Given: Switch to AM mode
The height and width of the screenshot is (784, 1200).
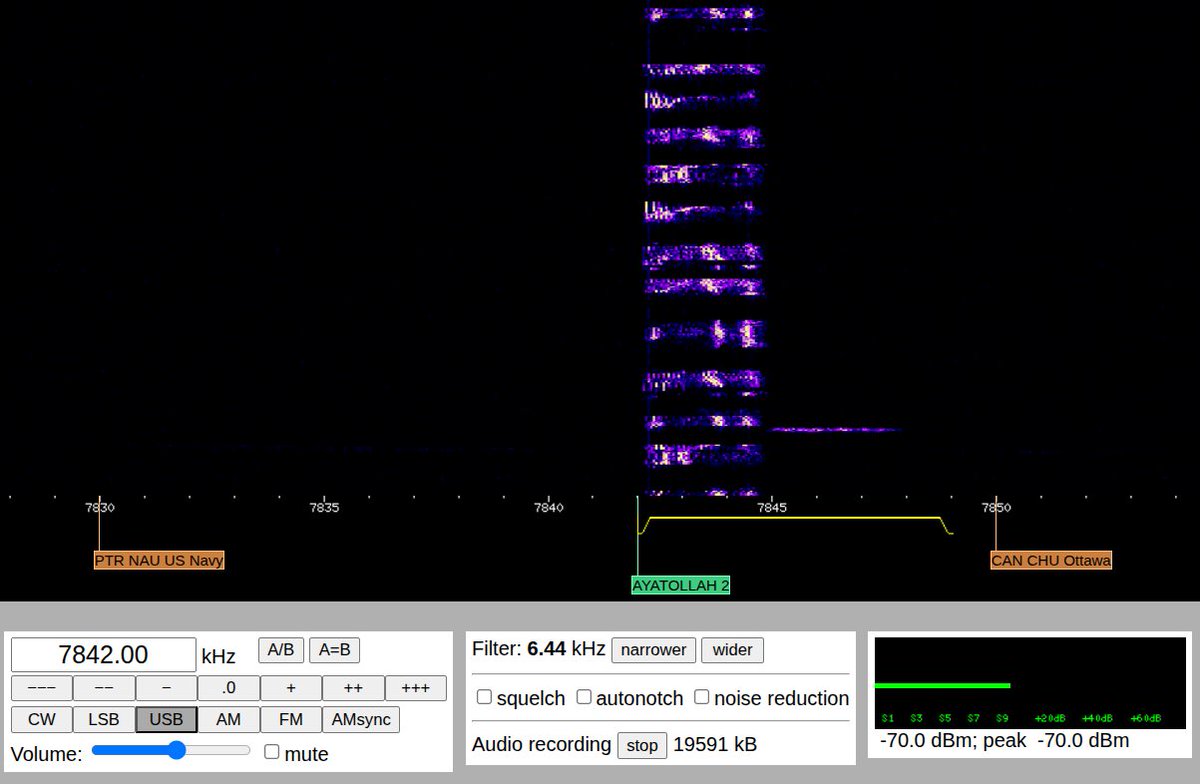Looking at the screenshot, I should pyautogui.click(x=228, y=720).
